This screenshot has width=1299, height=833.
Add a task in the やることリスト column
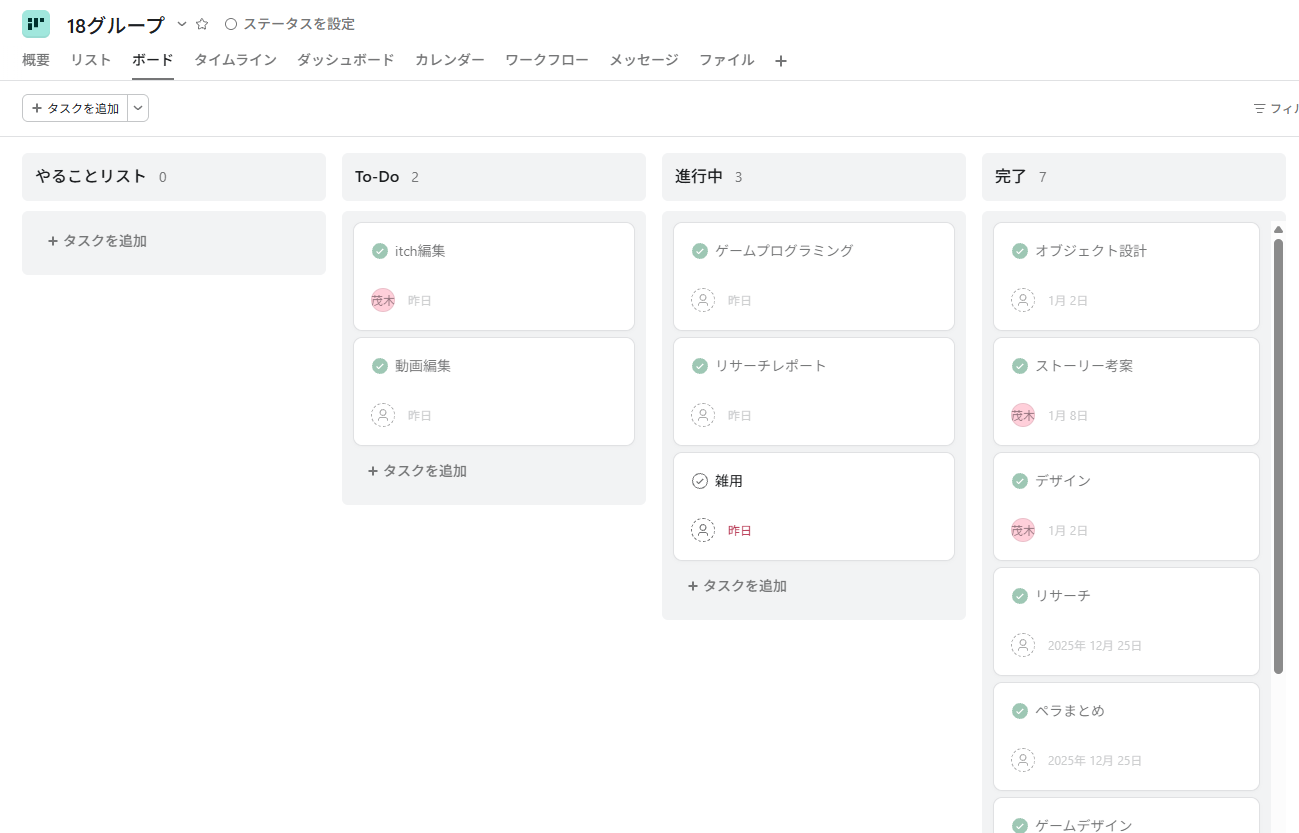(98, 241)
